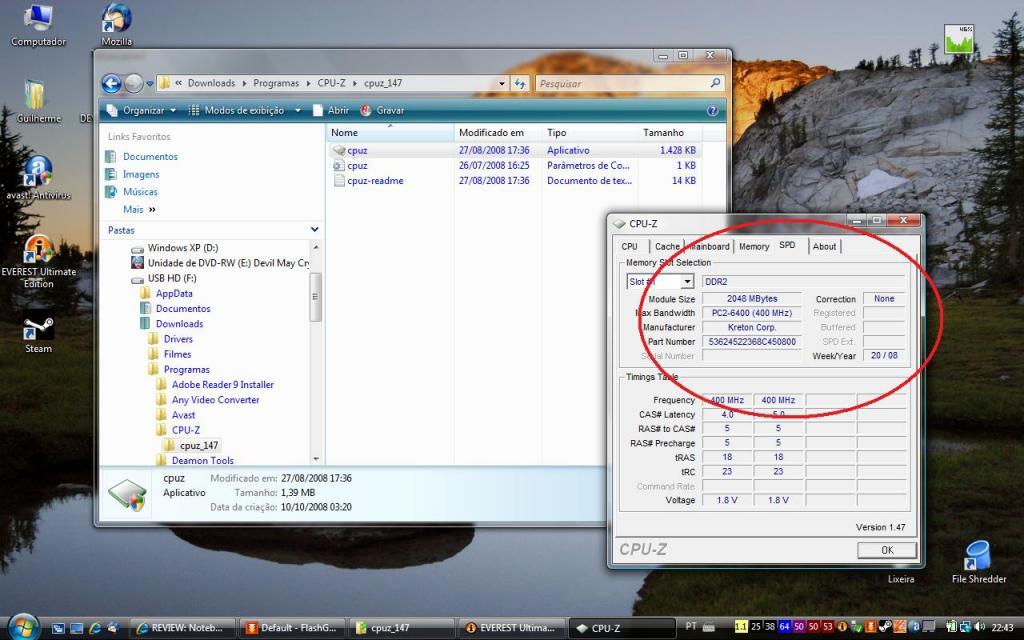This screenshot has width=1024, height=640.
Task: Open the Modos de exibição dropdown arrow
Action: click(x=298, y=110)
